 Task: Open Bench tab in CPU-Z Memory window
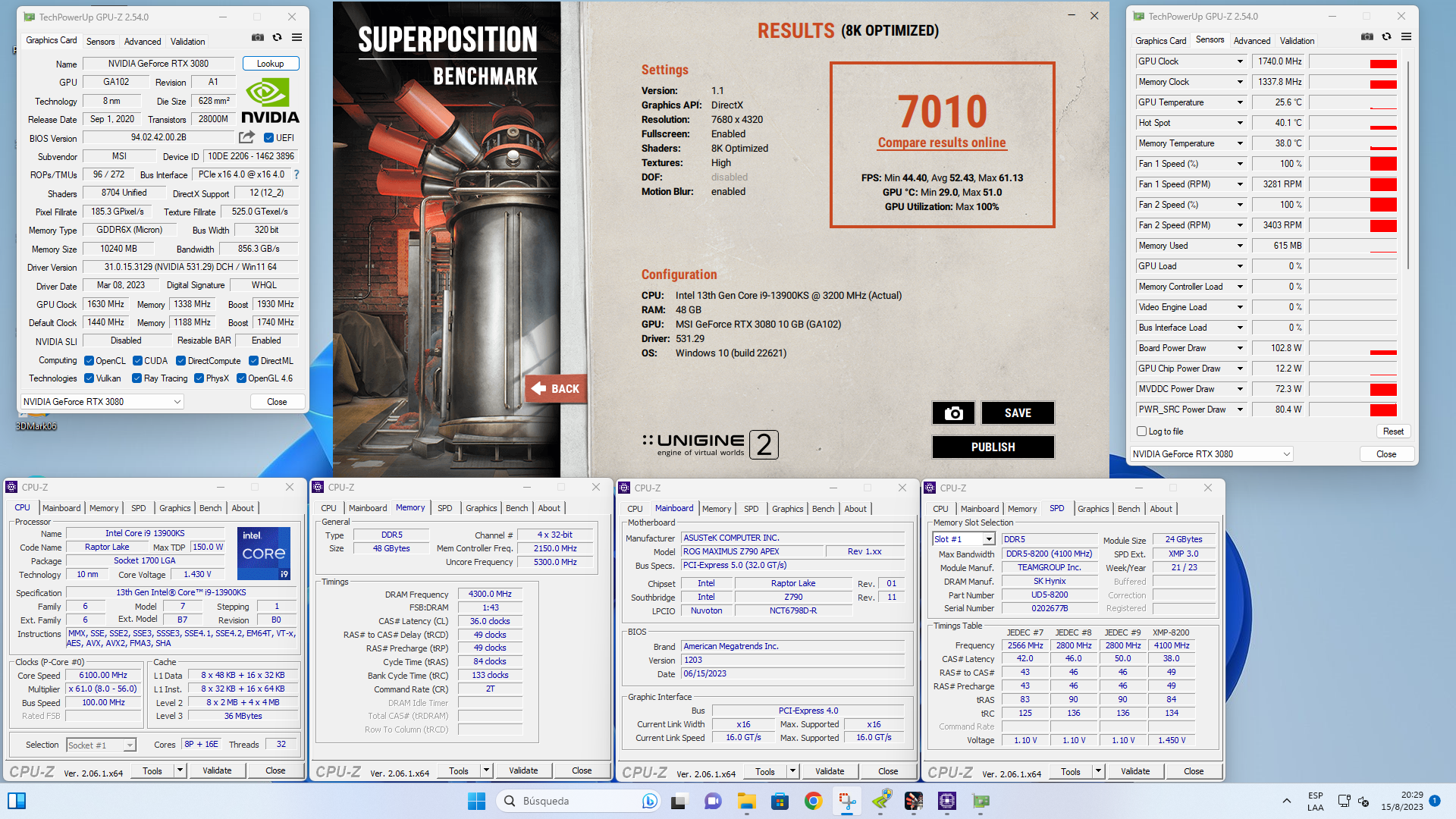pyautogui.click(x=516, y=508)
